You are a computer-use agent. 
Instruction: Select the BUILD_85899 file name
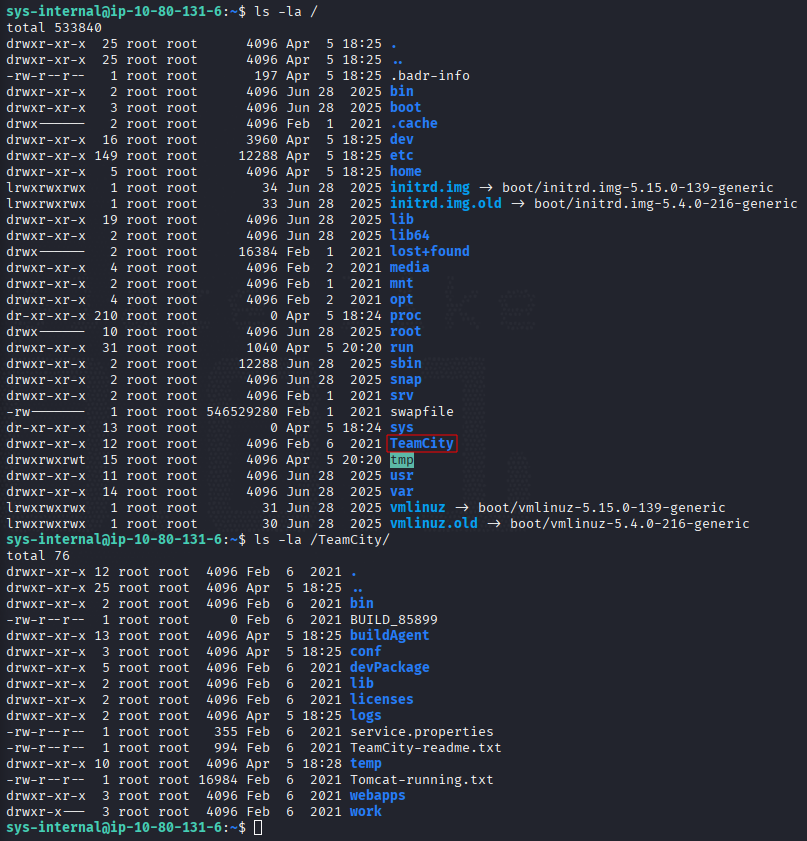pos(394,620)
